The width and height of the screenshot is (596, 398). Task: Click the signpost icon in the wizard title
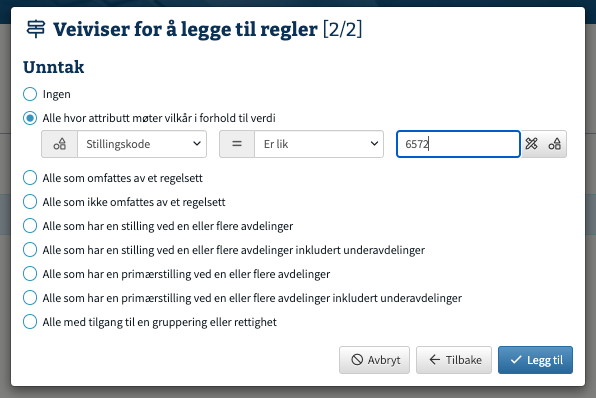coord(35,29)
